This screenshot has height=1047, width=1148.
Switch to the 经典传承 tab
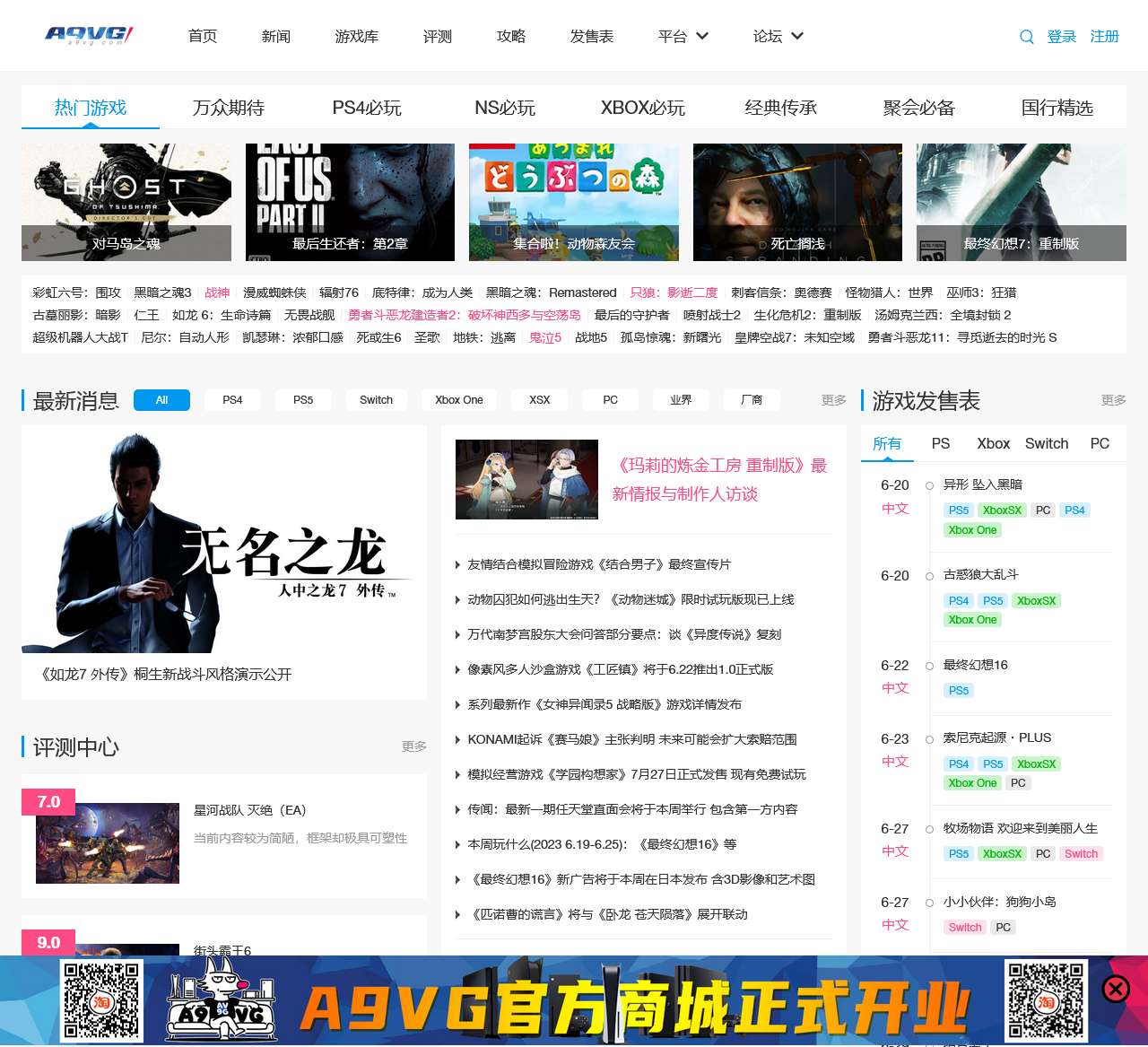tap(781, 108)
